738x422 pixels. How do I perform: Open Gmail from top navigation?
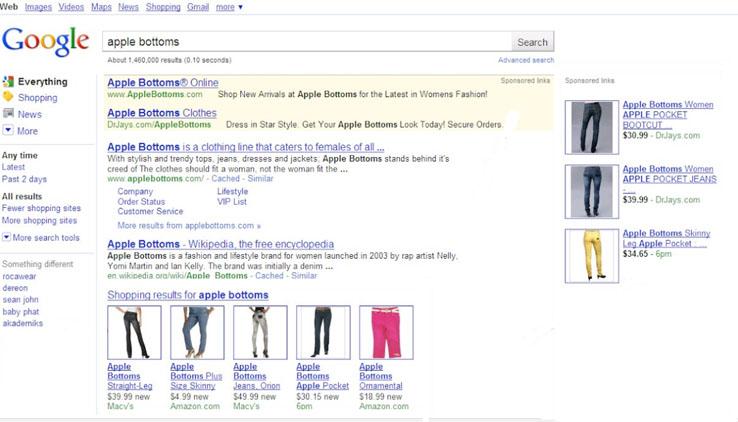(198, 7)
